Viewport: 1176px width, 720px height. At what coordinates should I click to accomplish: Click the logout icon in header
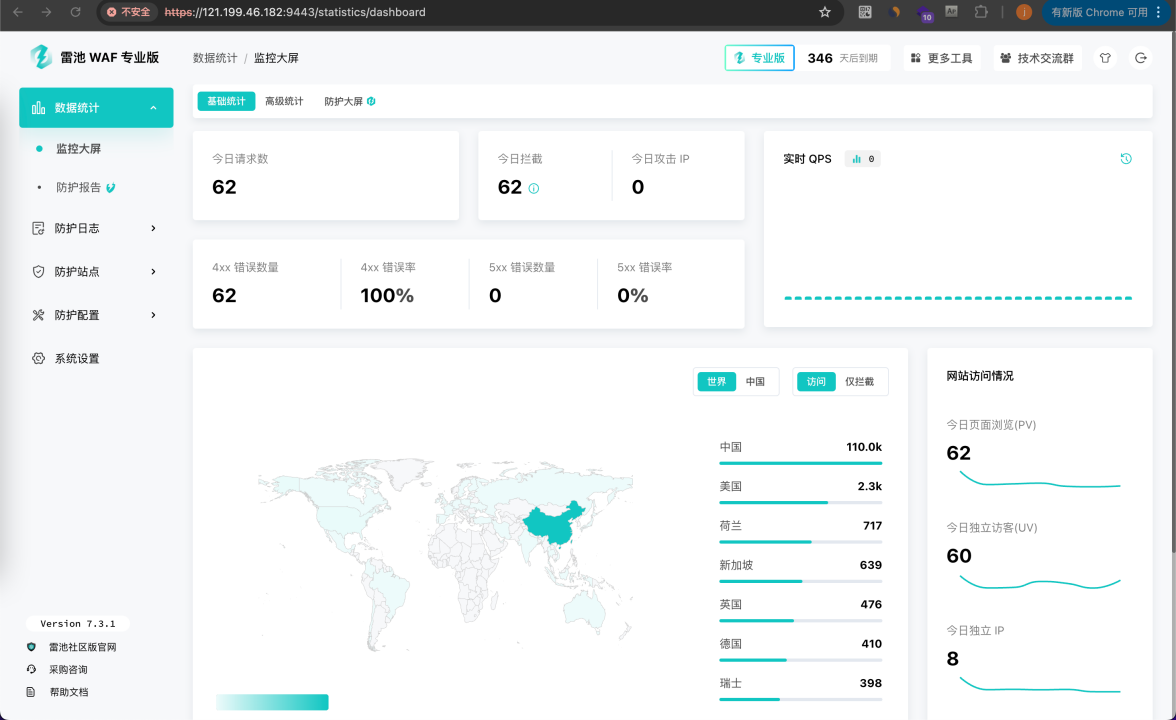(1141, 58)
